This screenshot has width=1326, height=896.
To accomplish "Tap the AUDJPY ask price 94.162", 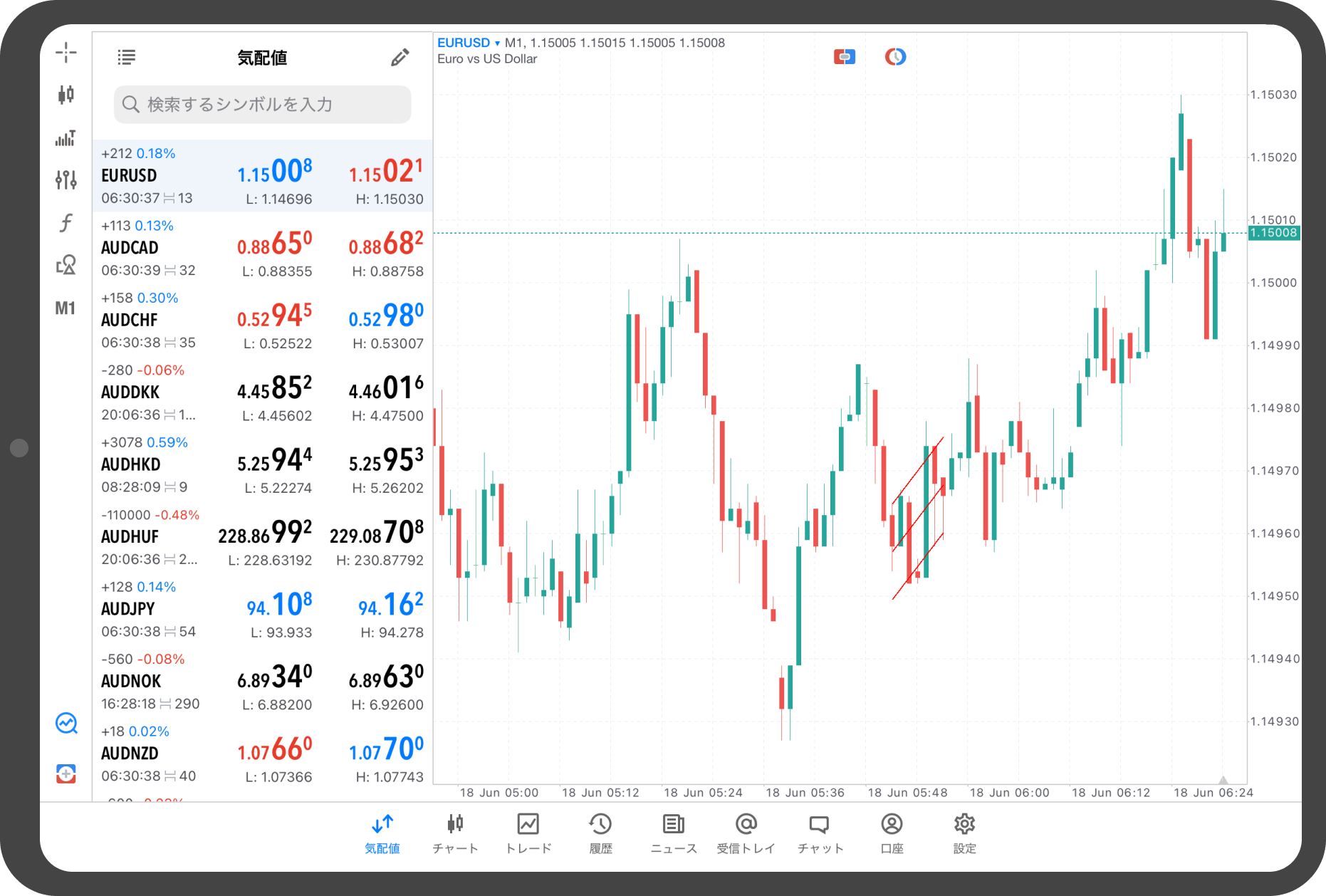I will (391, 605).
